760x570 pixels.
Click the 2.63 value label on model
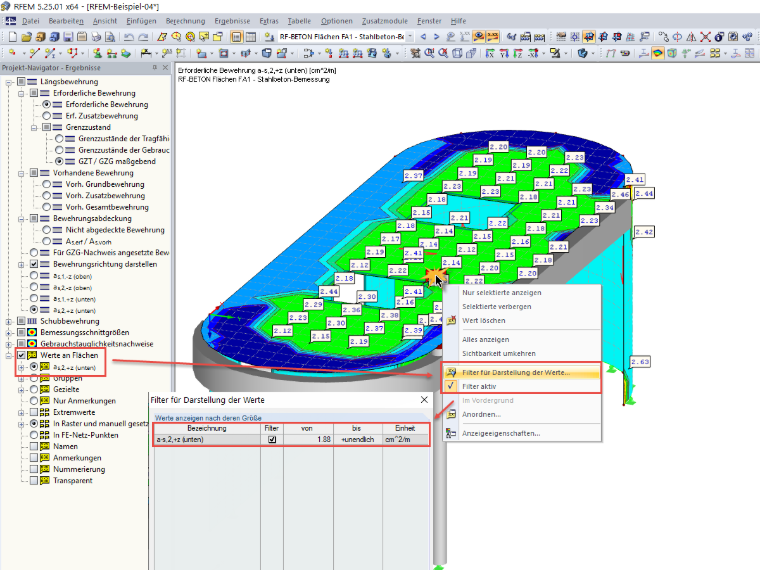click(x=640, y=362)
